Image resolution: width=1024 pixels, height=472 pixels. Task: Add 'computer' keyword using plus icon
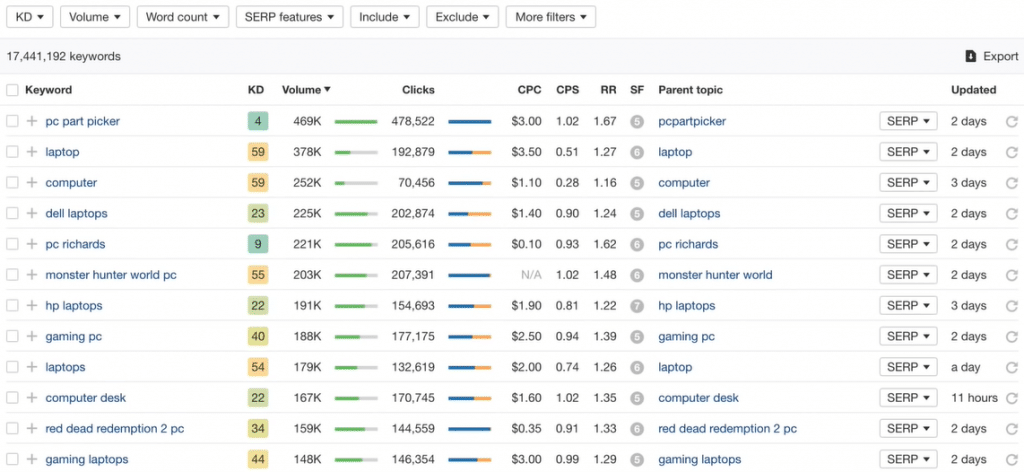coord(32,183)
